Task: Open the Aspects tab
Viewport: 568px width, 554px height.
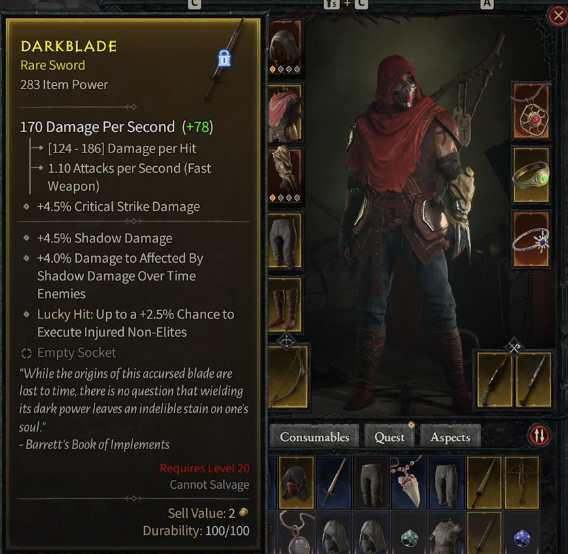Action: click(x=450, y=437)
